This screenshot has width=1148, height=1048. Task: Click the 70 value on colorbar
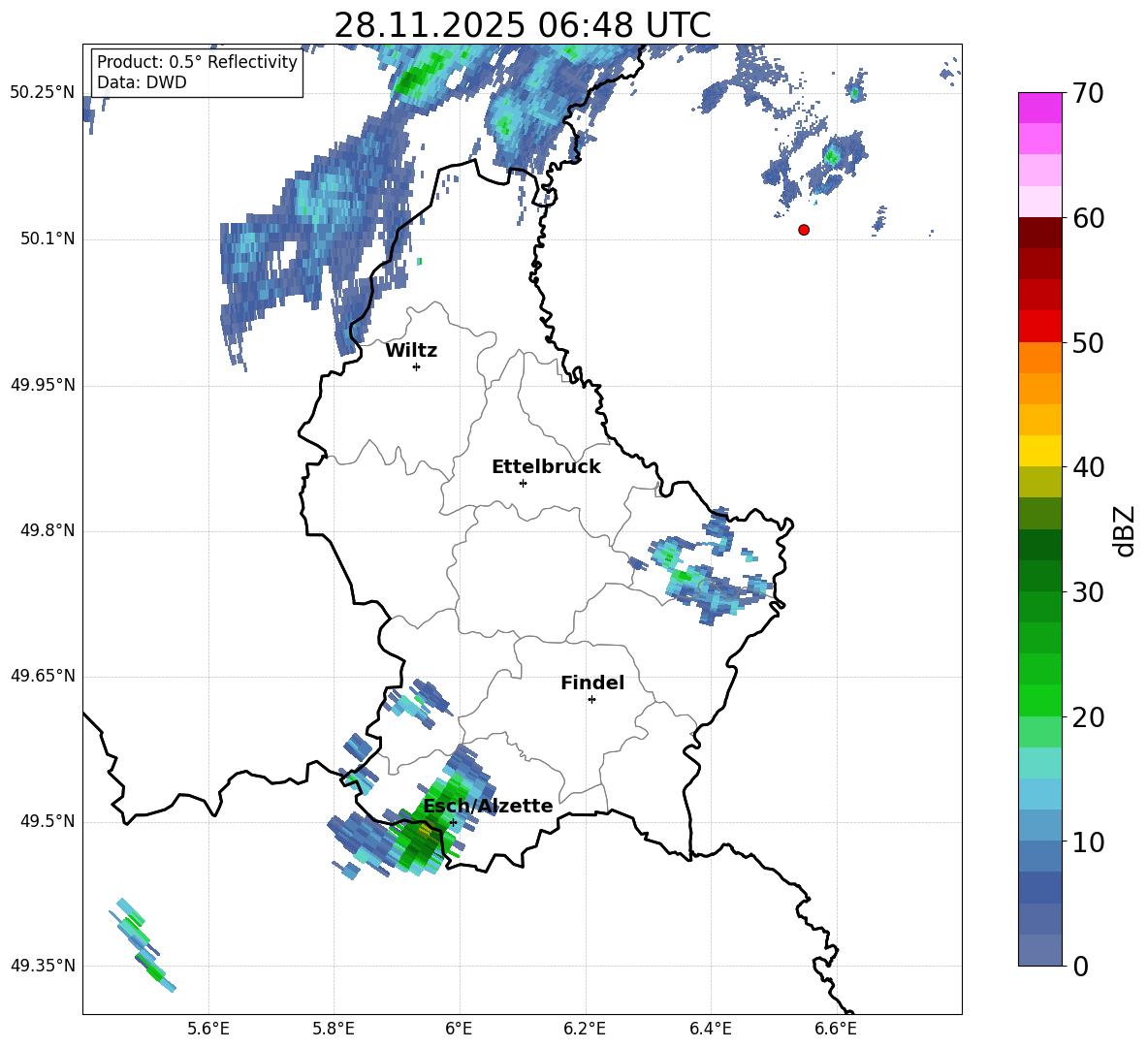(1088, 93)
